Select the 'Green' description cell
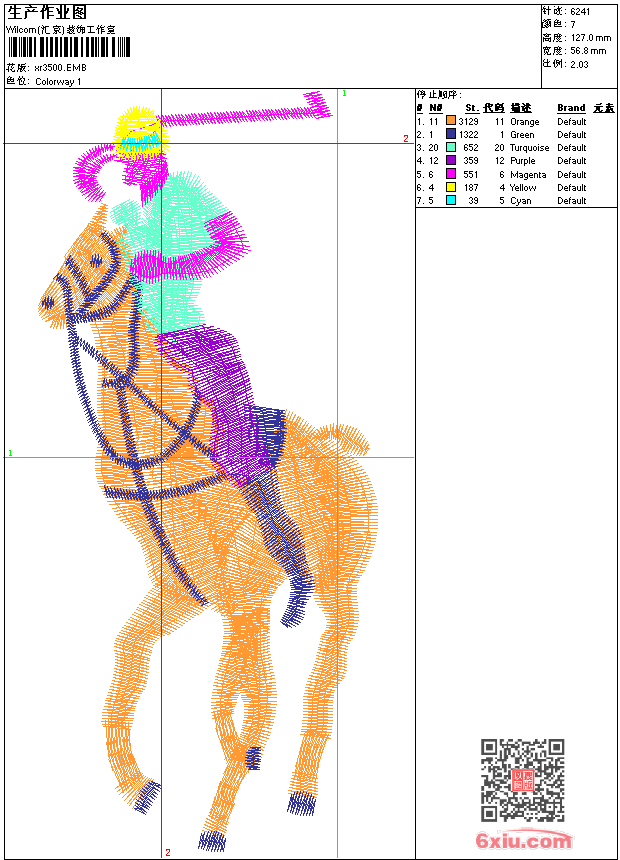 (522, 135)
